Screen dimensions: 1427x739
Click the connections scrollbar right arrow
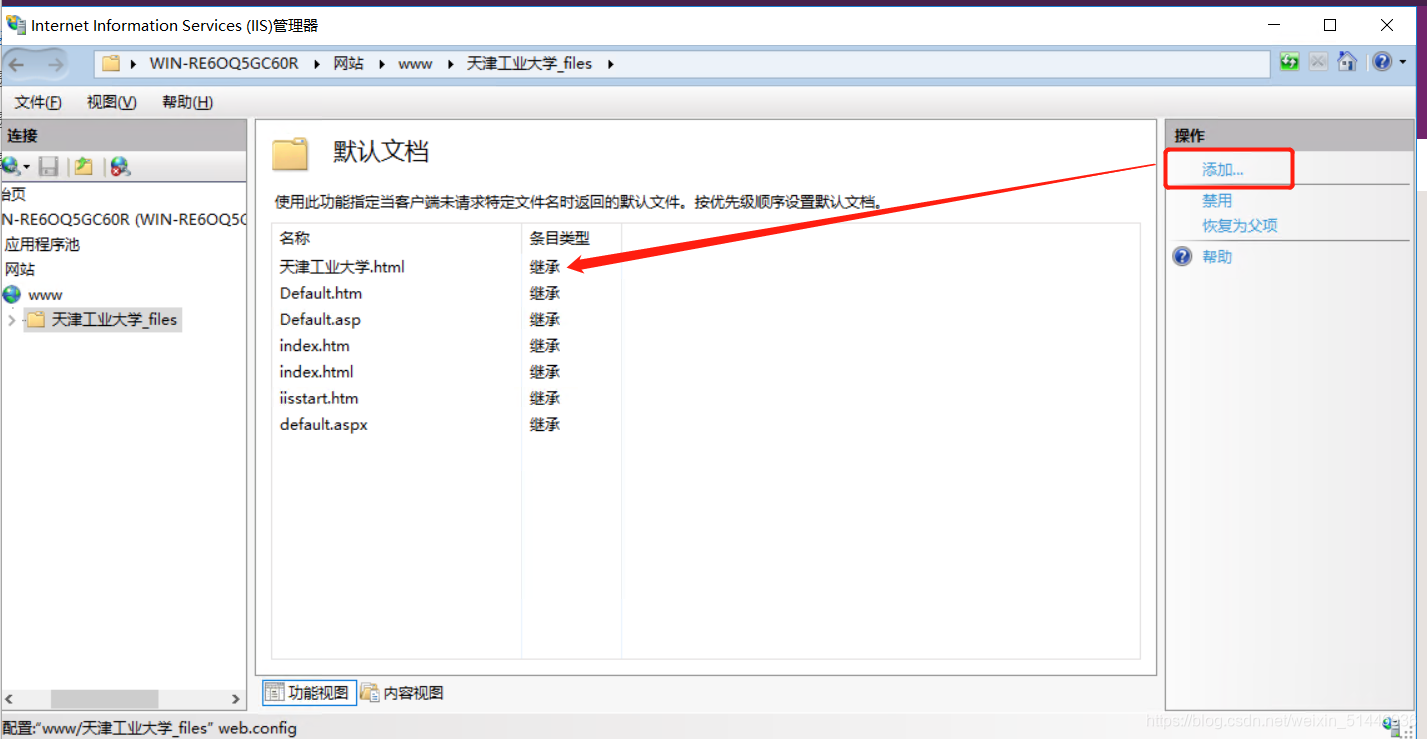tap(236, 700)
